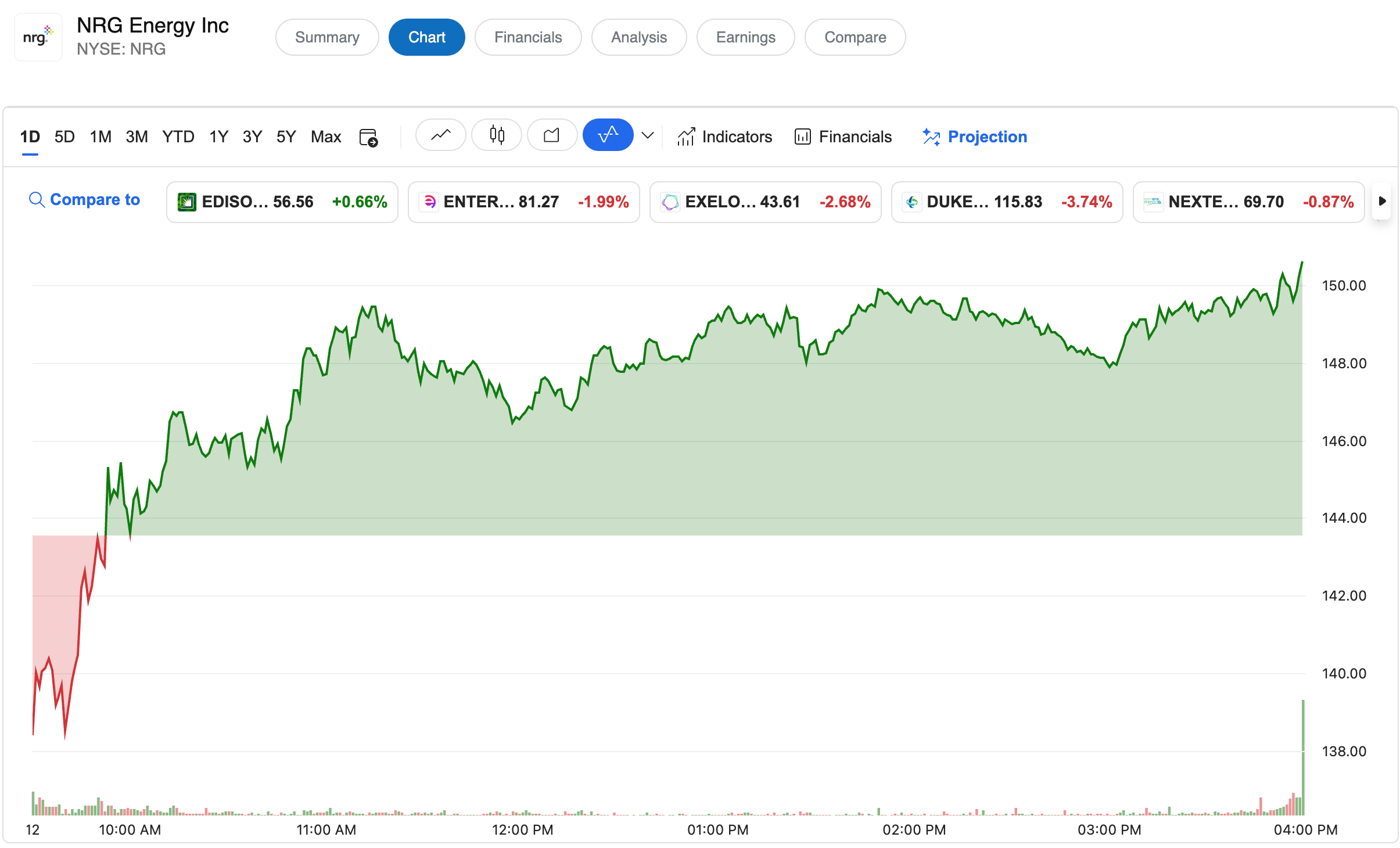Select the Max time range
This screenshot has width=1400, height=848.
point(326,137)
